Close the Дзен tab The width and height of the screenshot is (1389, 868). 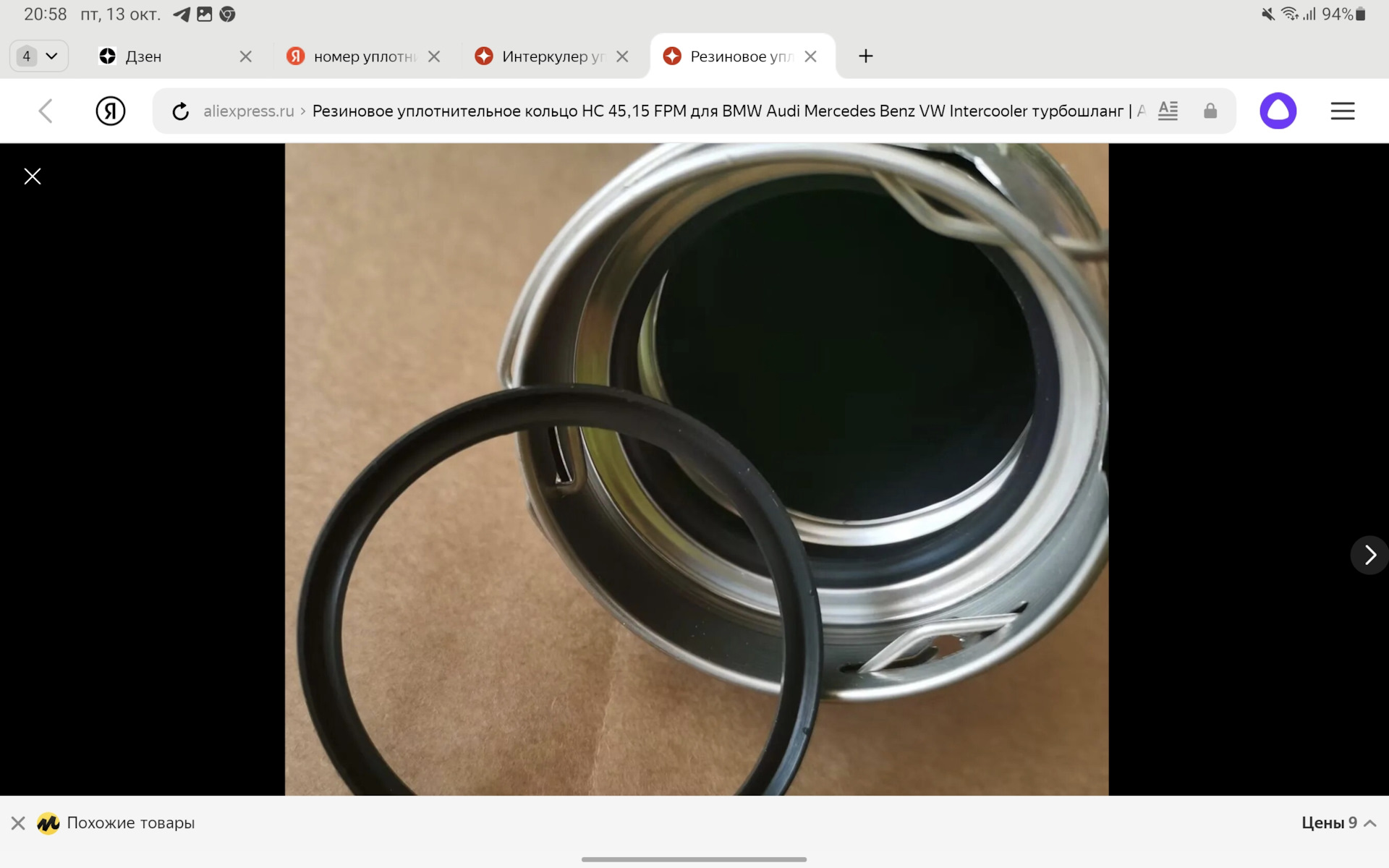[x=246, y=56]
